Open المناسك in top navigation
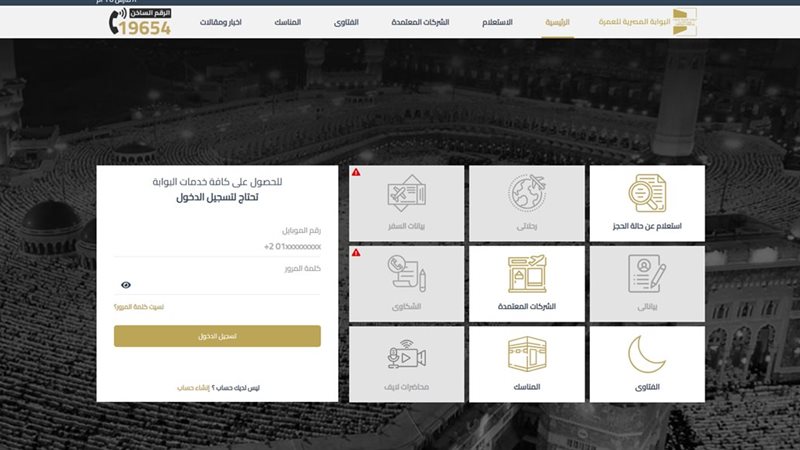The image size is (800, 450). click(287, 22)
